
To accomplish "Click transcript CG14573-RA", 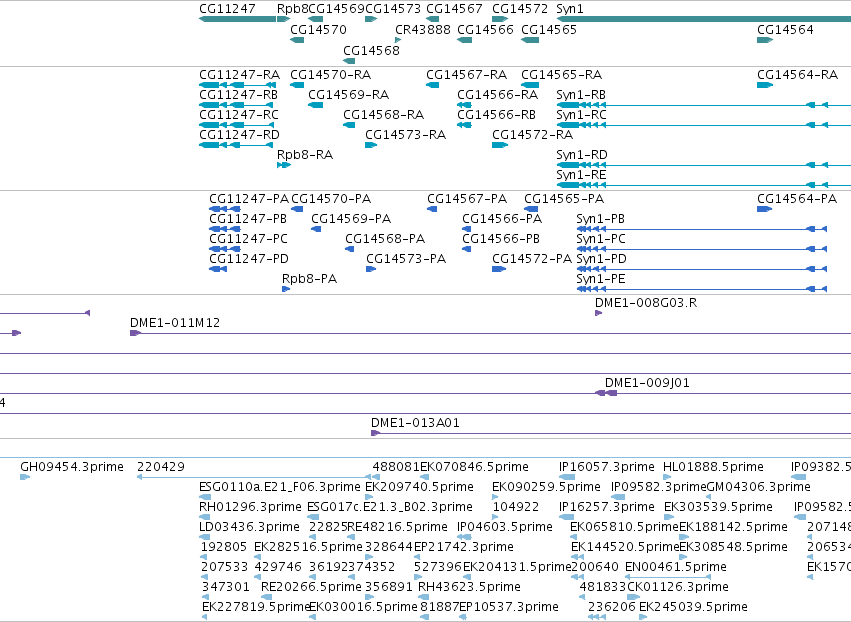I will click(405, 135).
